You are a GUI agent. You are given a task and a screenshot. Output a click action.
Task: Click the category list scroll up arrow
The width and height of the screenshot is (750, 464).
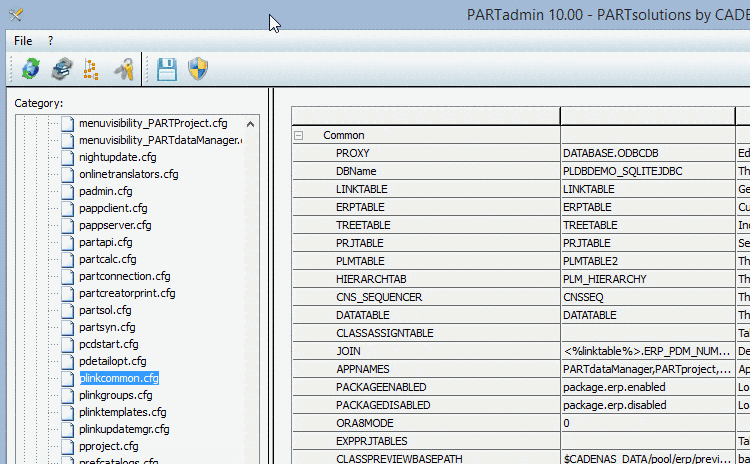(250, 124)
